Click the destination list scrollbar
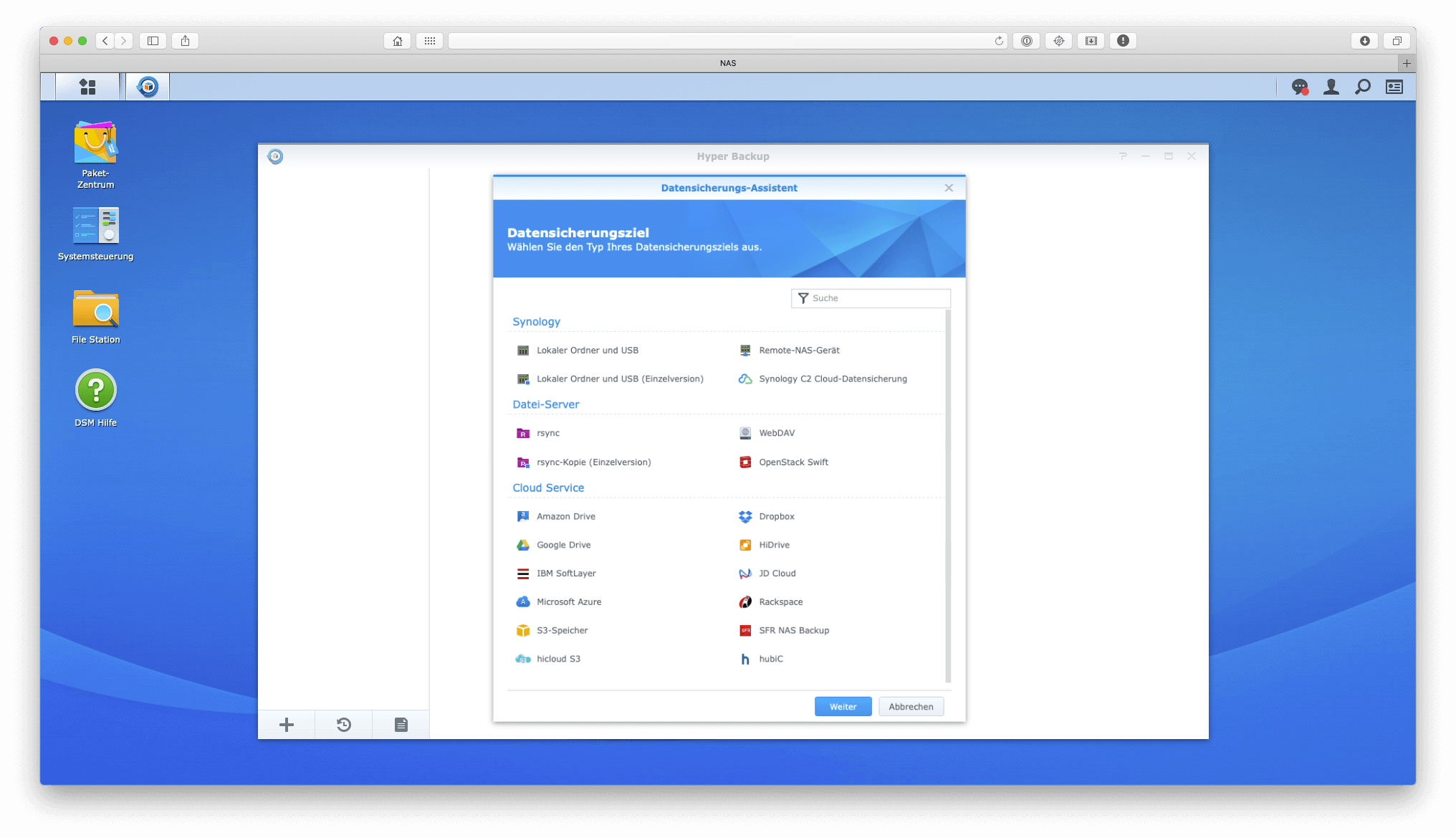Image resolution: width=1456 pixels, height=838 pixels. point(948,496)
